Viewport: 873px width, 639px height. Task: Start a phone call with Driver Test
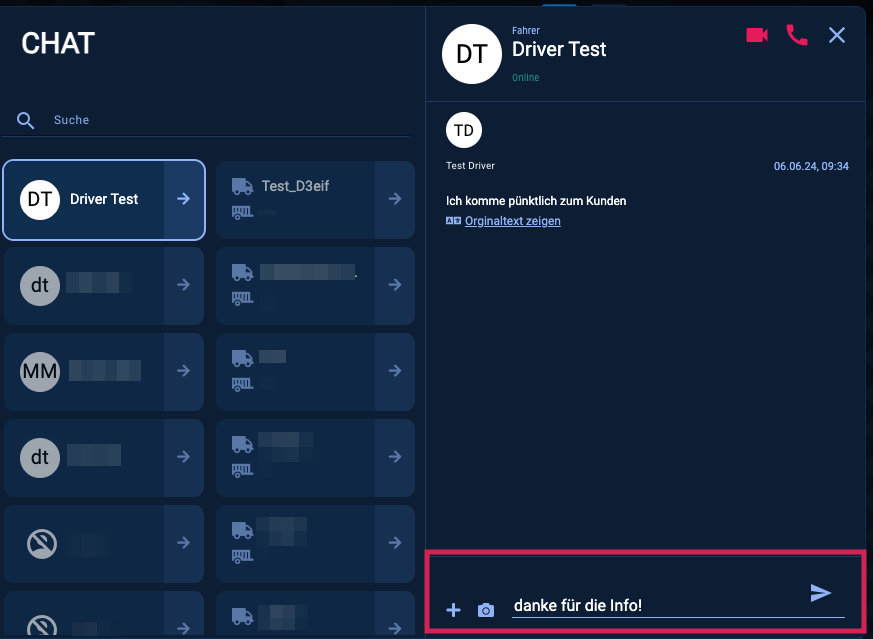(797, 35)
